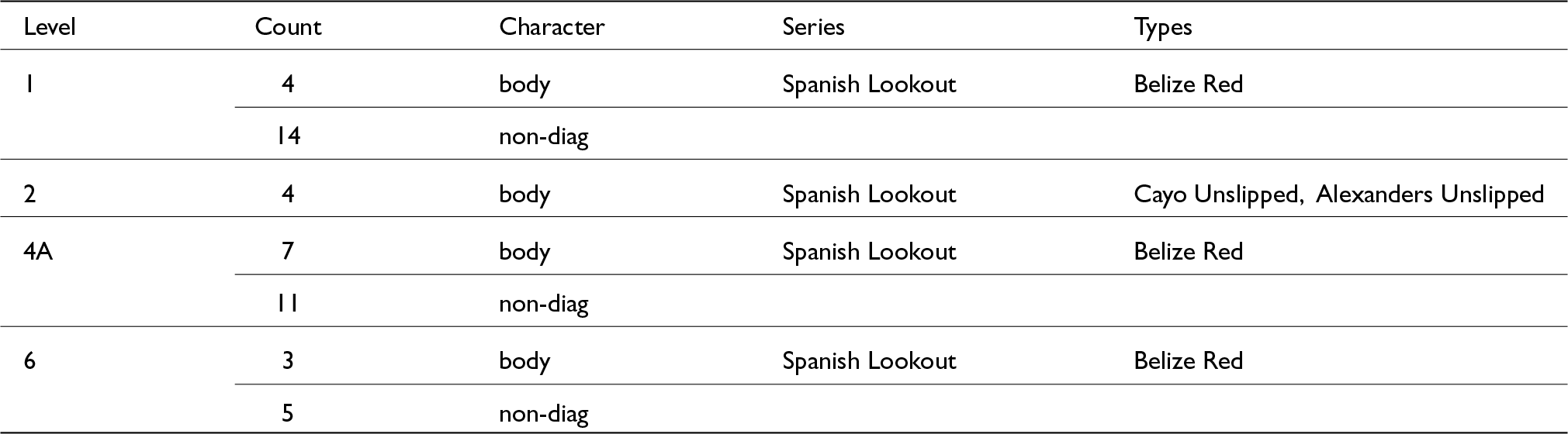
Task: Click Belize Red in the level 6 row
Action: 1188,361
